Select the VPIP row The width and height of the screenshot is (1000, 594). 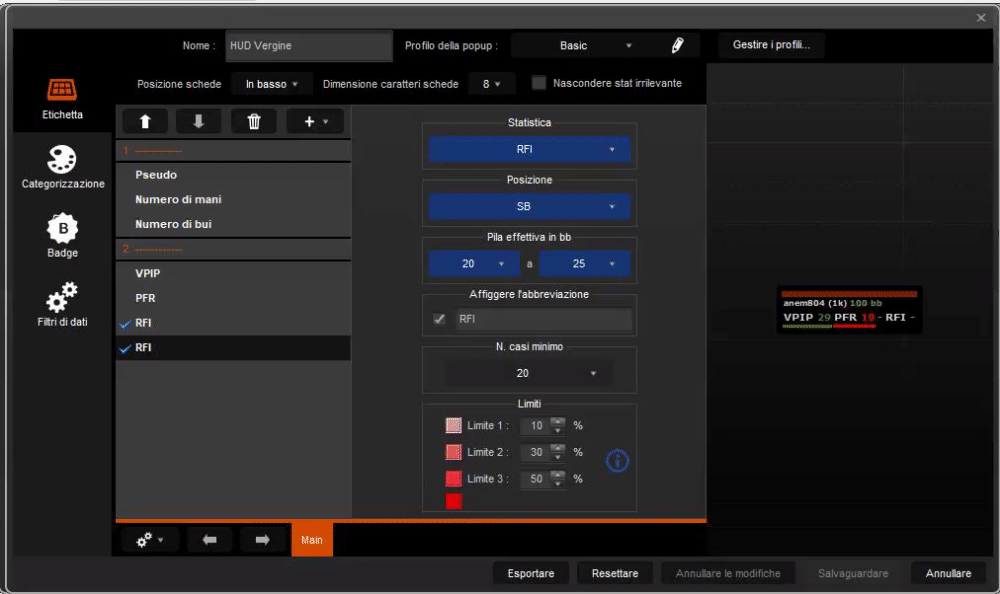233,274
